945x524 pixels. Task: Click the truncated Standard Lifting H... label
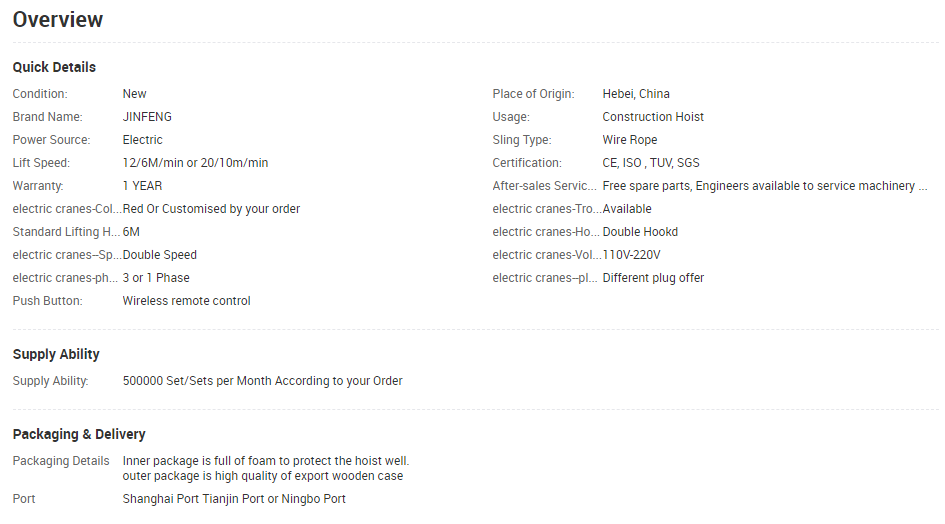pos(66,232)
